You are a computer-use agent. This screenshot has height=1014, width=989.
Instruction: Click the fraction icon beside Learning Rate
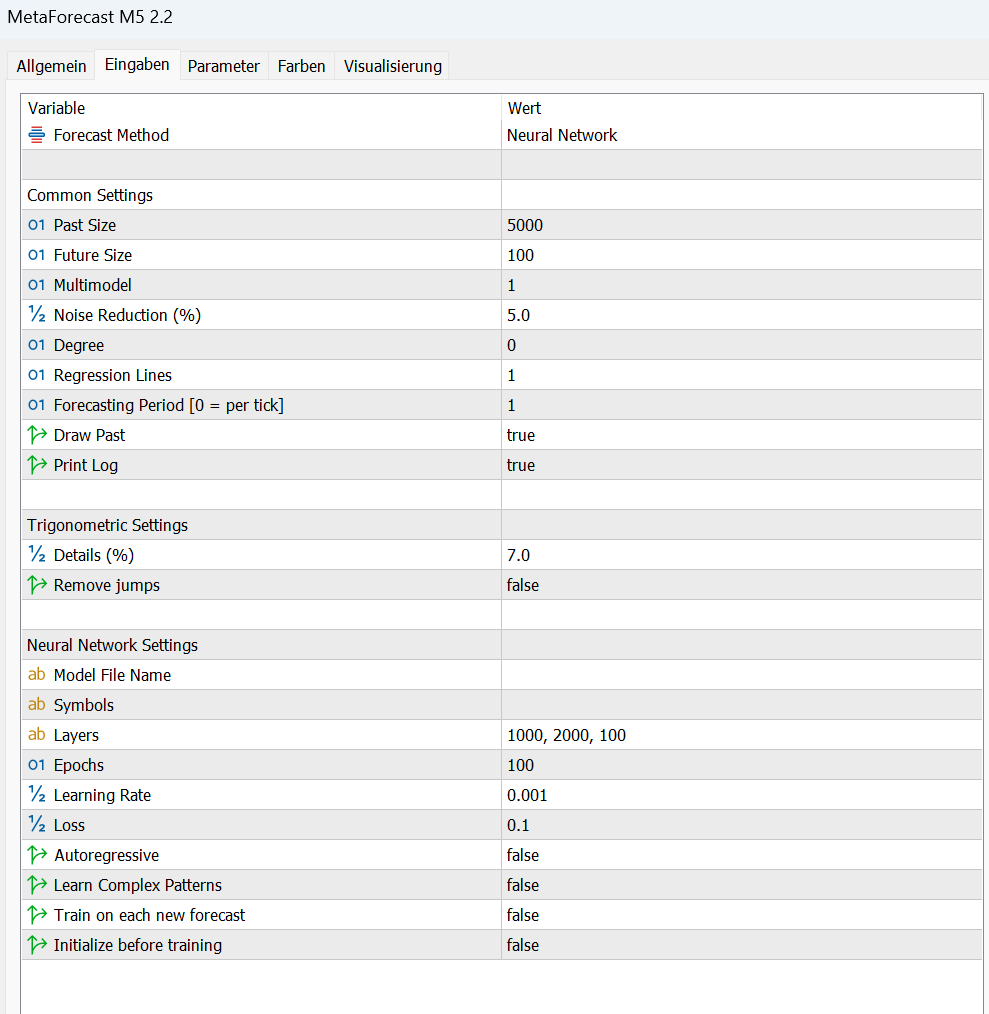[x=37, y=795]
